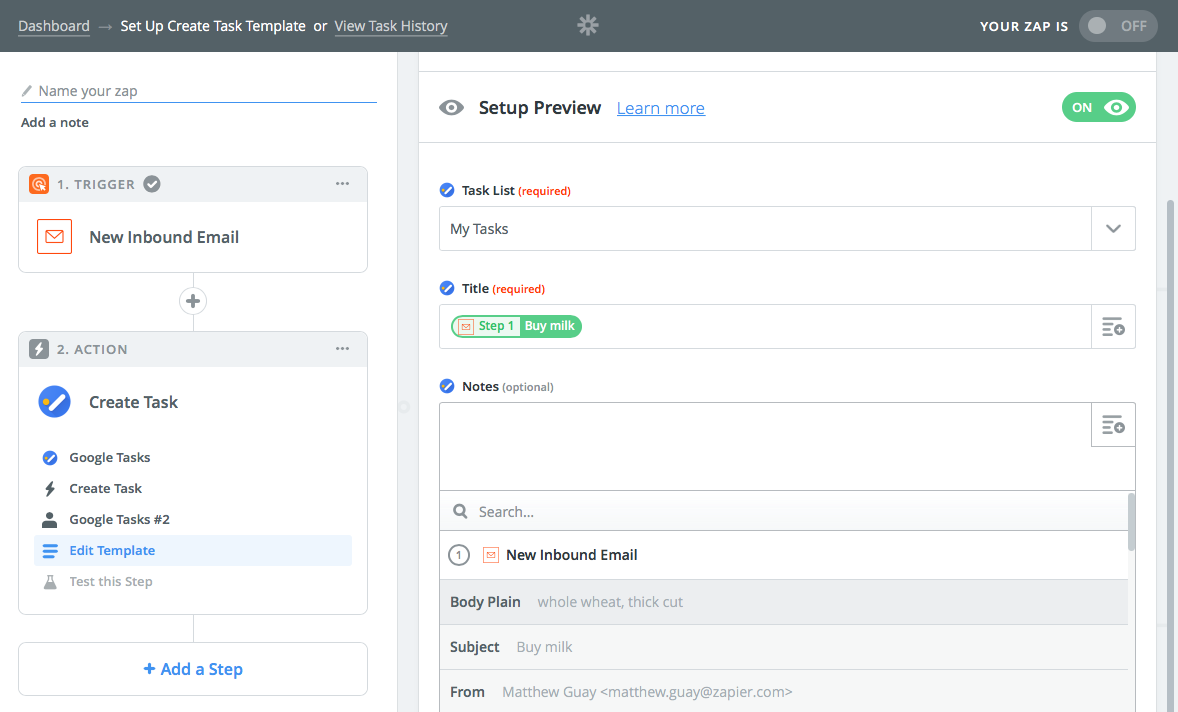The height and width of the screenshot is (712, 1178).
Task: Click the Google Tasks logo by Create Task
Action: (x=54, y=402)
